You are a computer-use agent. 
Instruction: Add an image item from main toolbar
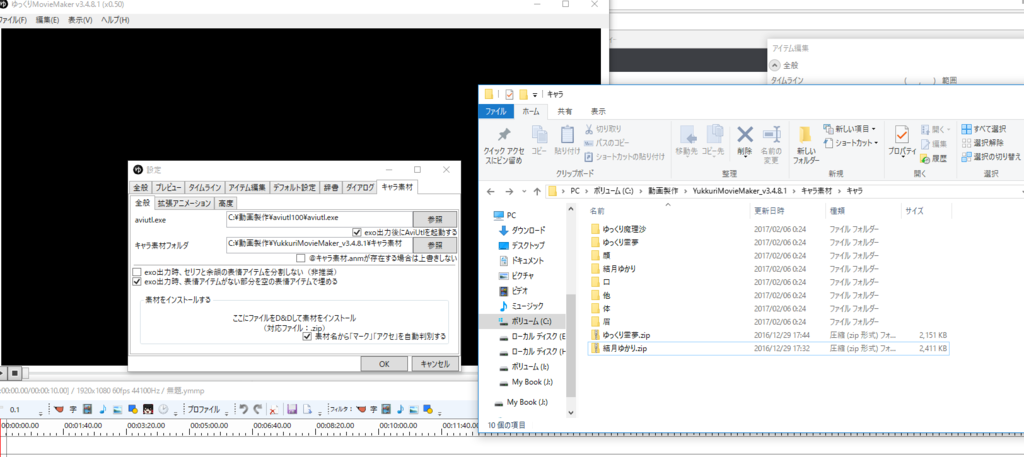coord(118,409)
